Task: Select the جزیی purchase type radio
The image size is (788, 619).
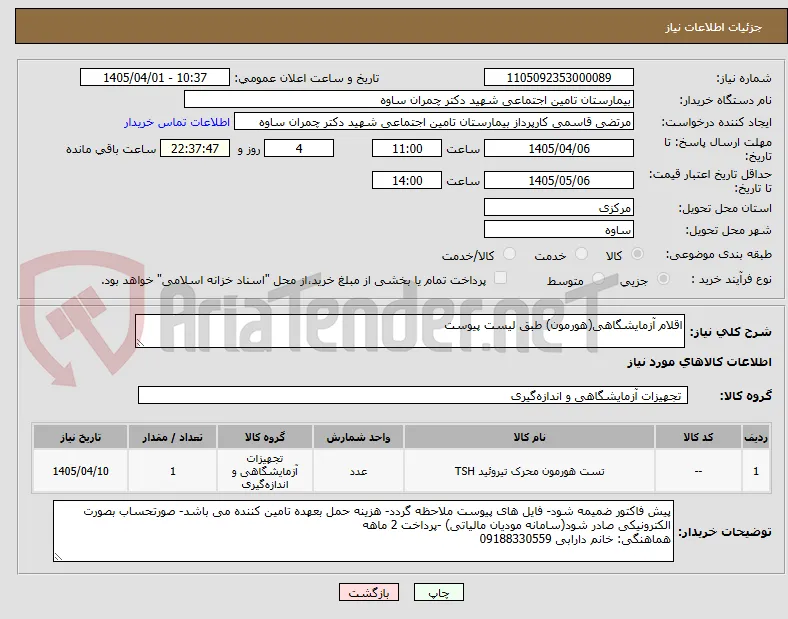Action: pos(663,278)
